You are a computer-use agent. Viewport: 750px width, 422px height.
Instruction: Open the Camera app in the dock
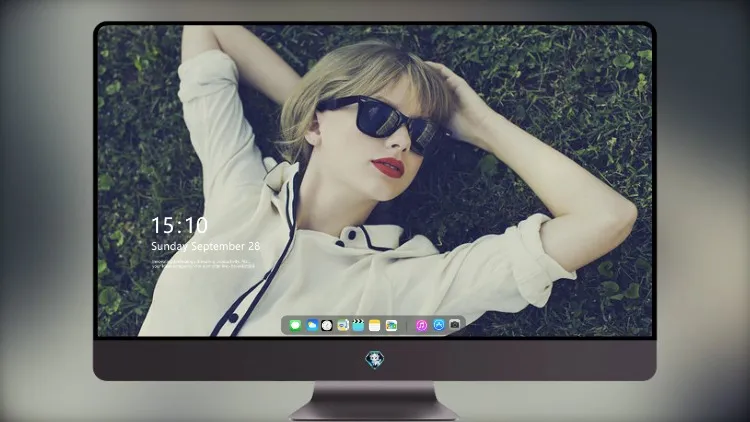point(455,325)
